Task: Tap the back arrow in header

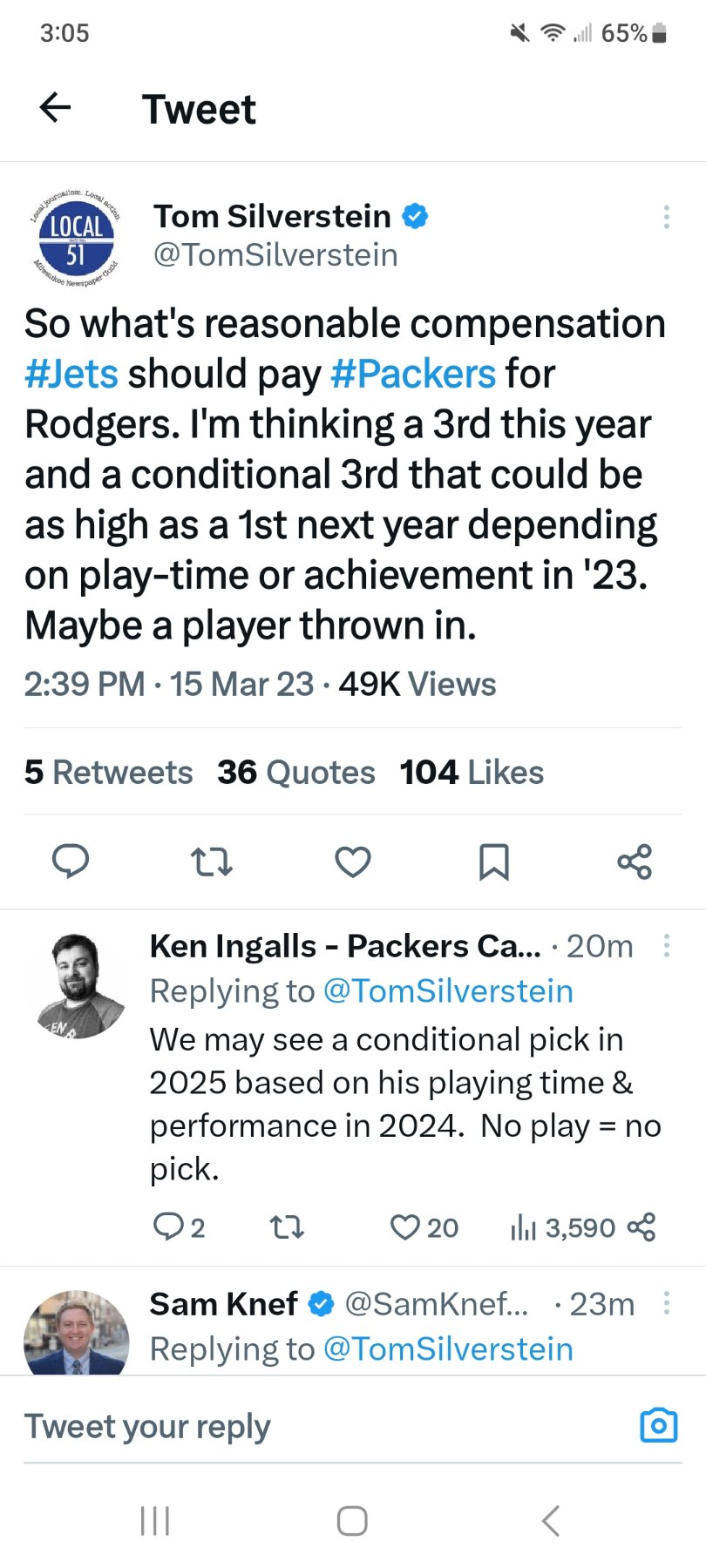Action: (x=55, y=108)
